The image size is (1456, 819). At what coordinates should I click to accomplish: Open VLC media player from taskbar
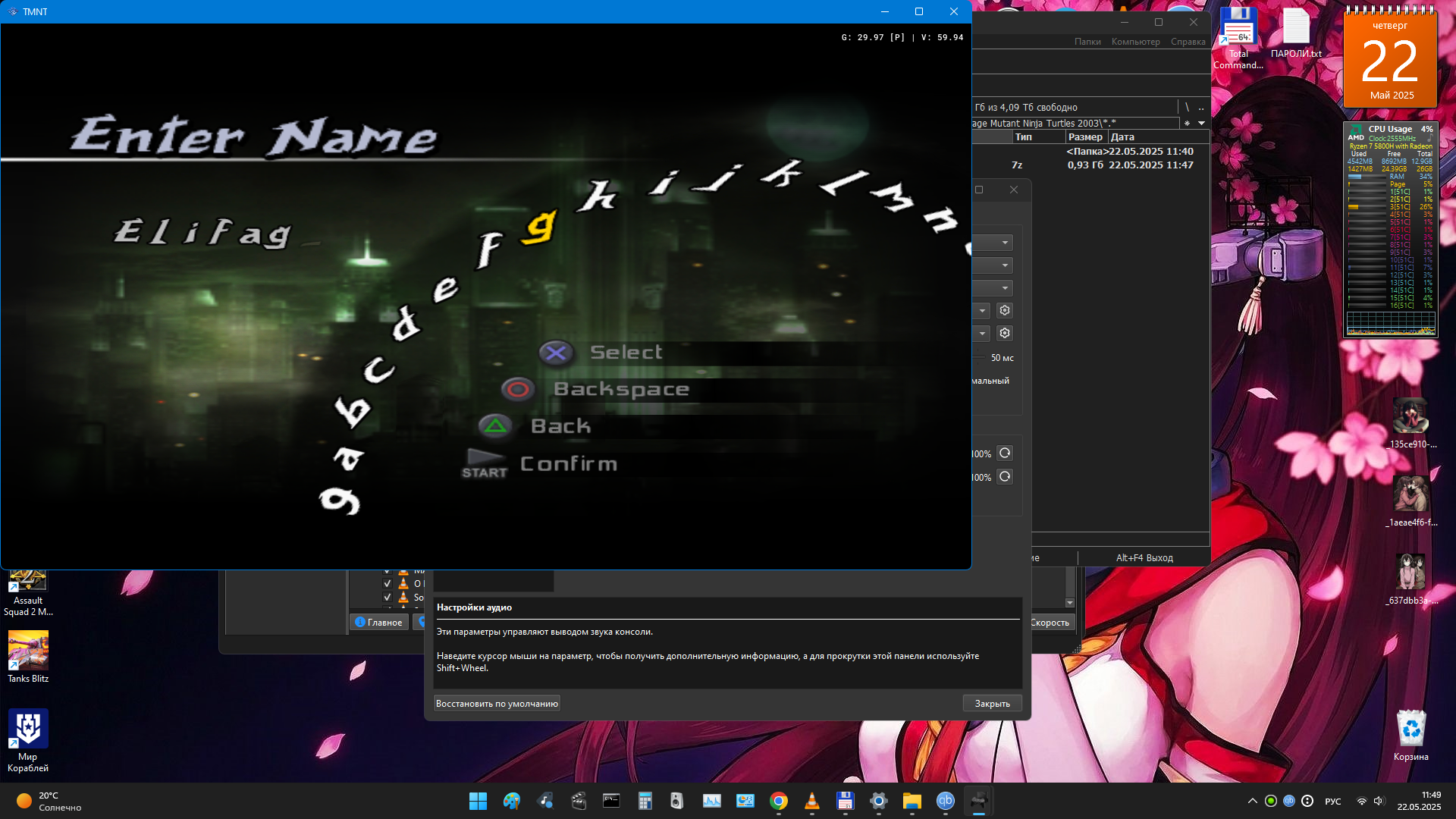click(x=811, y=801)
